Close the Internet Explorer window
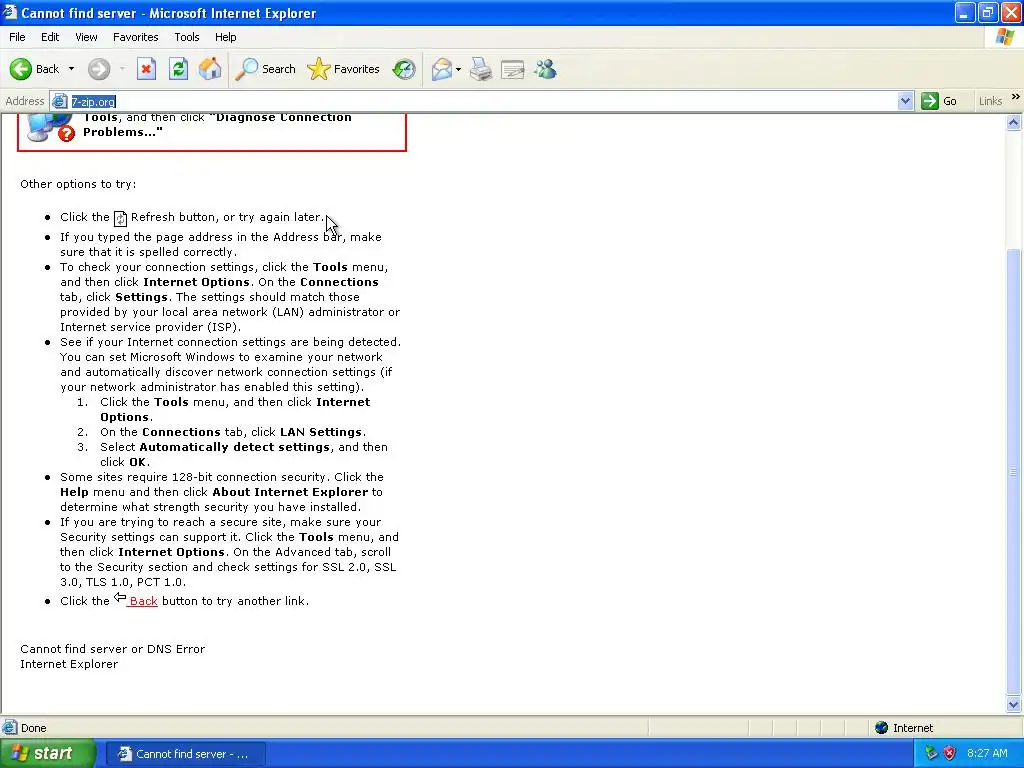The image size is (1024, 768). click(x=1012, y=12)
